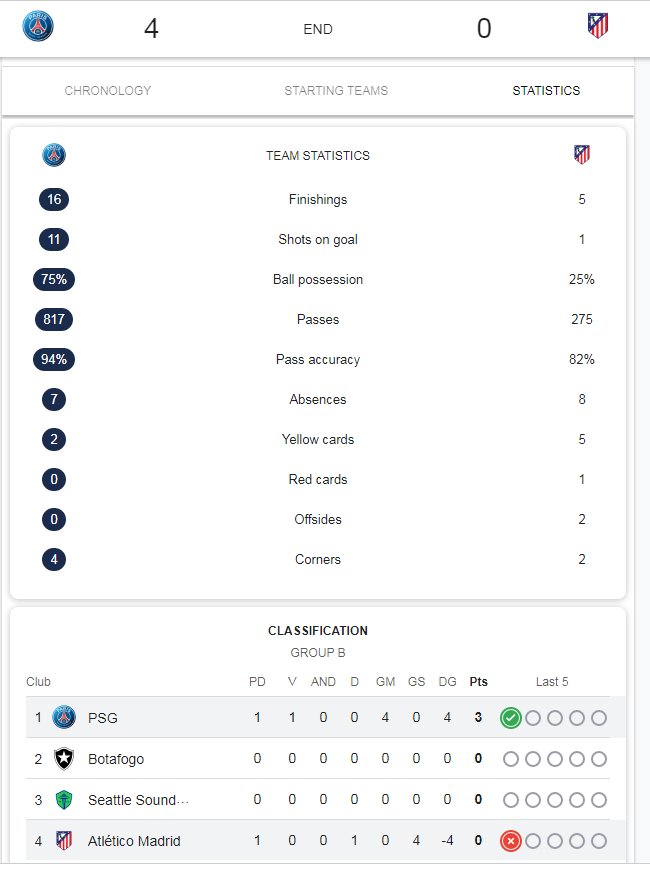This screenshot has height=873, width=650.
Task: Open PSG team link in table
Action: 102,718
